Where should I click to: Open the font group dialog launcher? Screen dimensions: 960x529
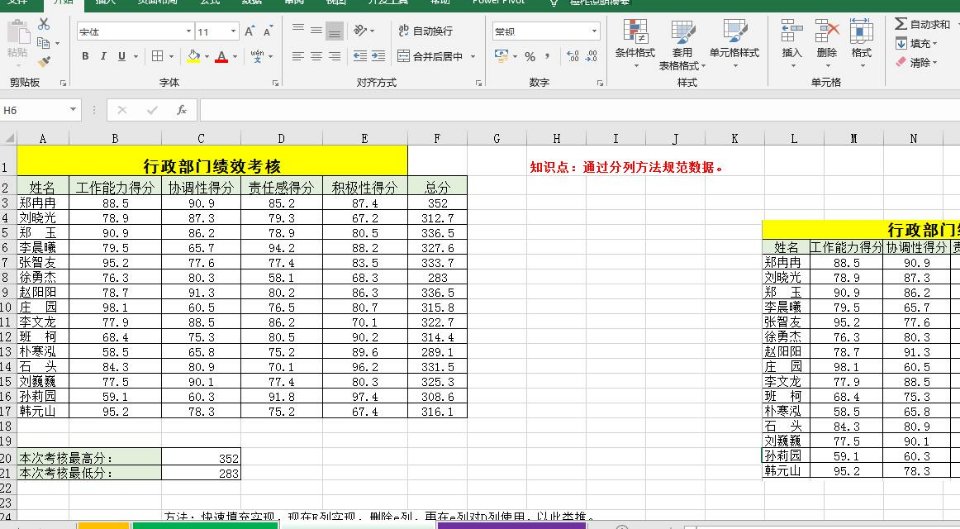(x=276, y=83)
